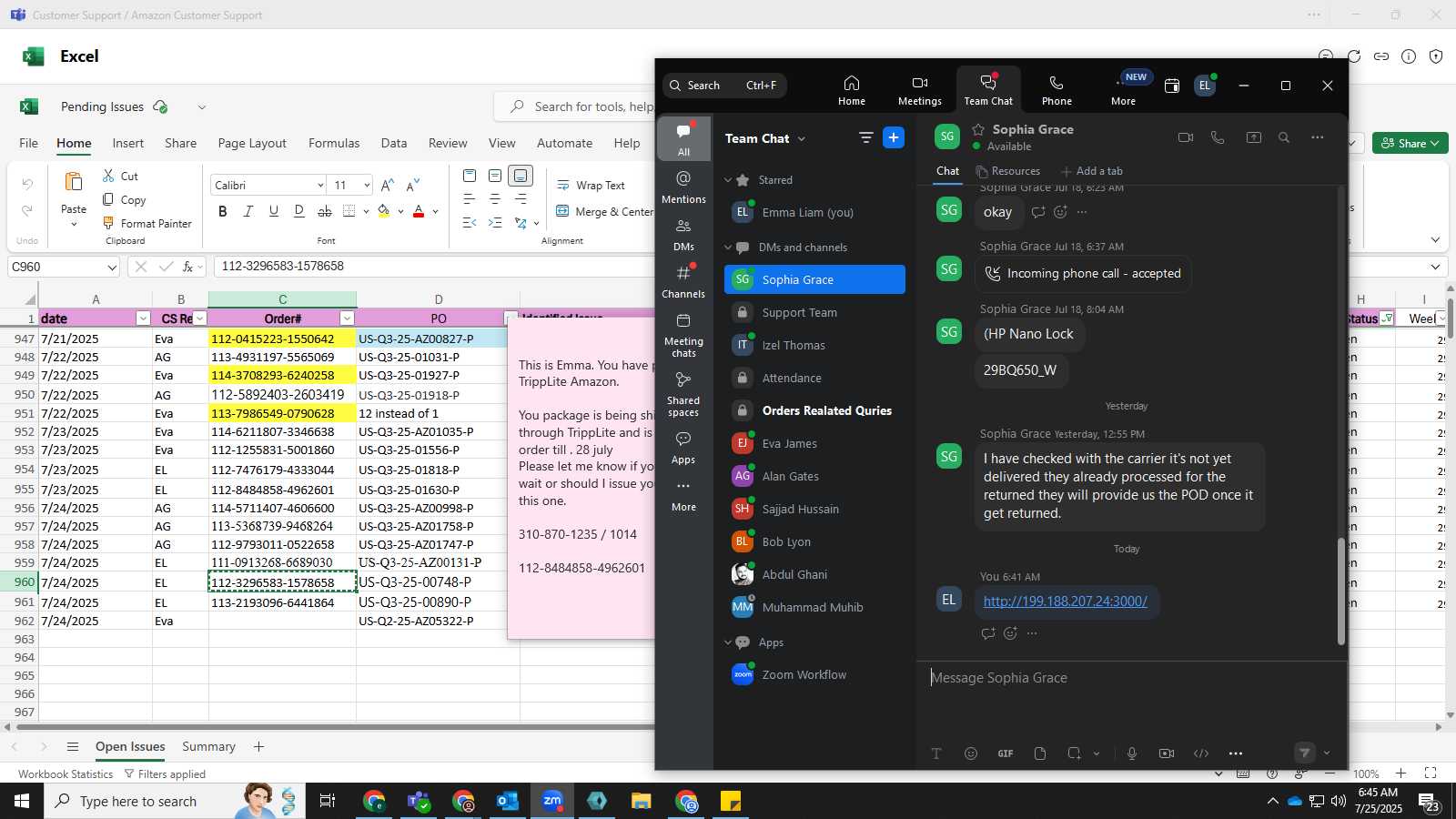Image resolution: width=1456 pixels, height=819 pixels.
Task: Open the Zoom Home section
Action: tap(852, 90)
